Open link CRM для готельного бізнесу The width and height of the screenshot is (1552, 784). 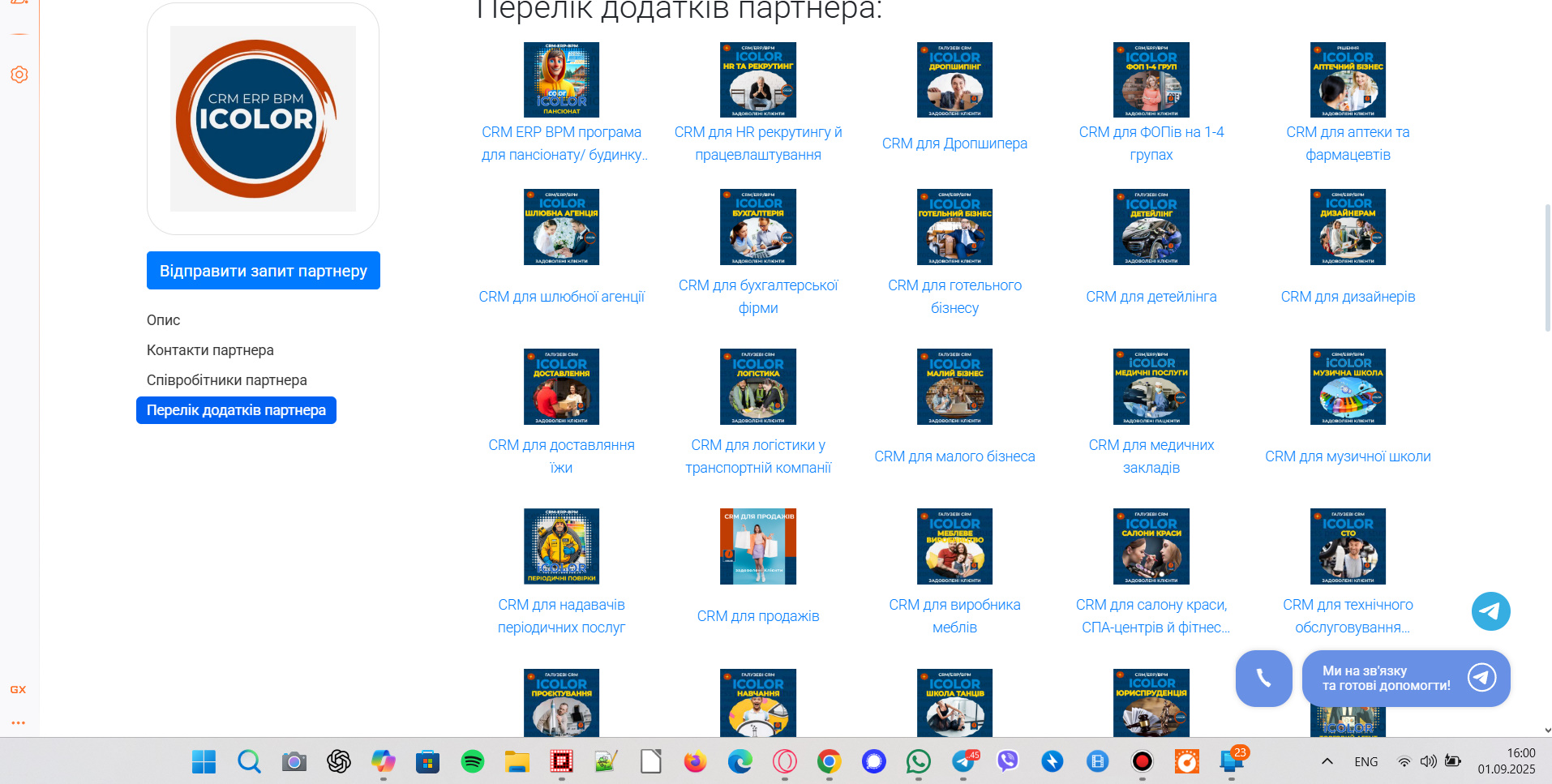point(954,297)
